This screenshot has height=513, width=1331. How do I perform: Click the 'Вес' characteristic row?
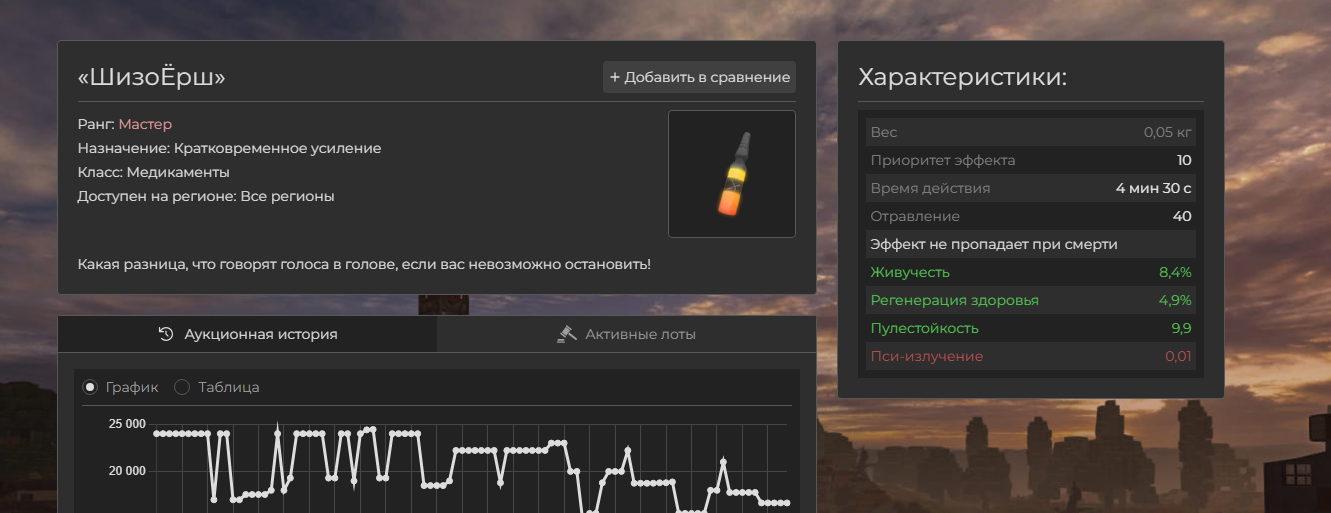1031,132
